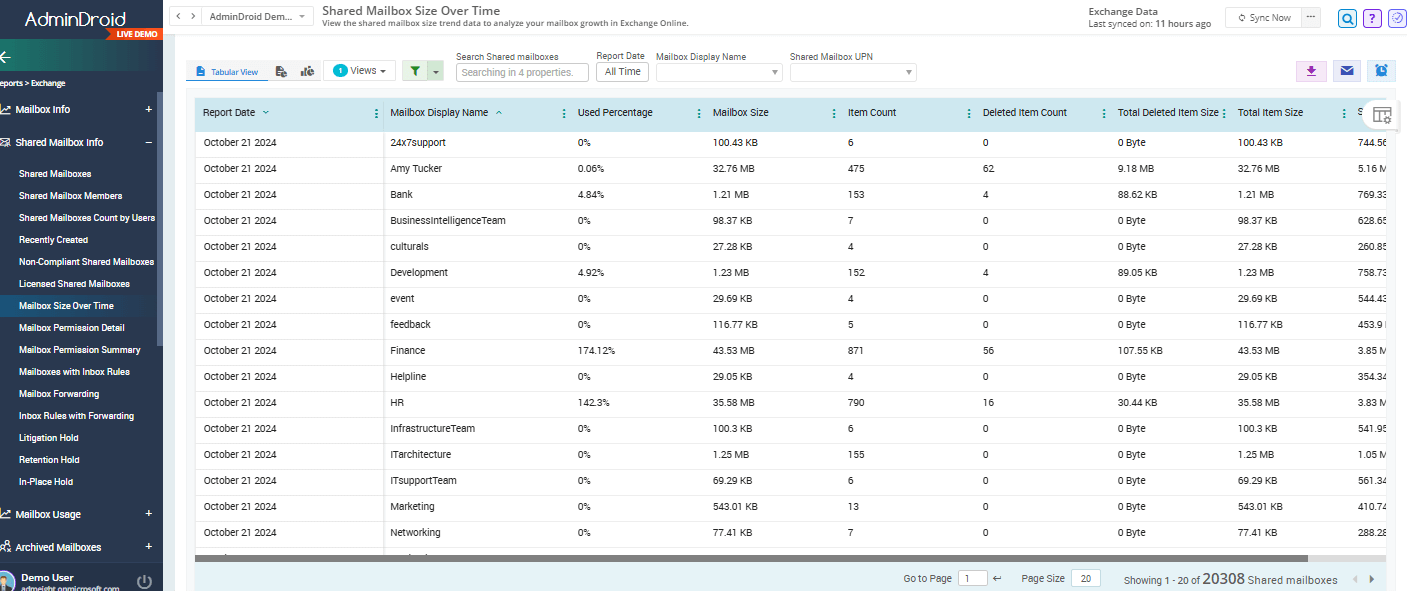Open the schedule report alarm clock icon

[1381, 71]
